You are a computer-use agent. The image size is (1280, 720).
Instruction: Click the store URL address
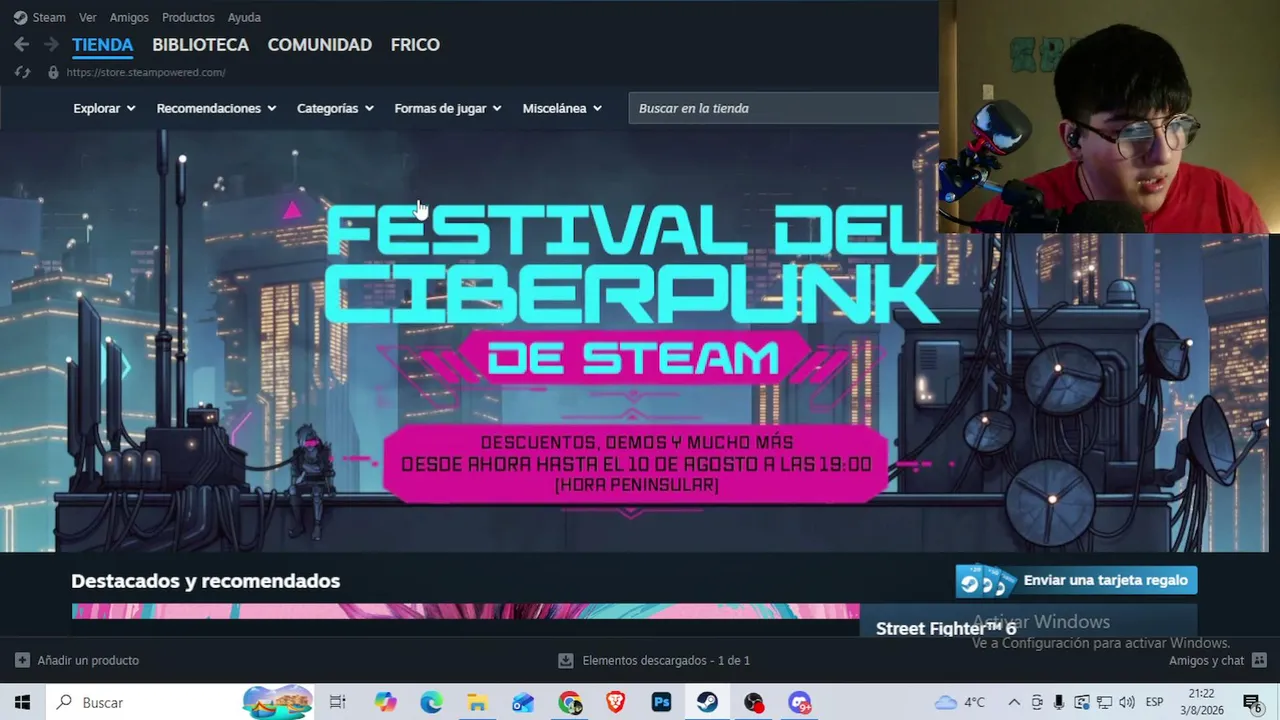click(146, 72)
